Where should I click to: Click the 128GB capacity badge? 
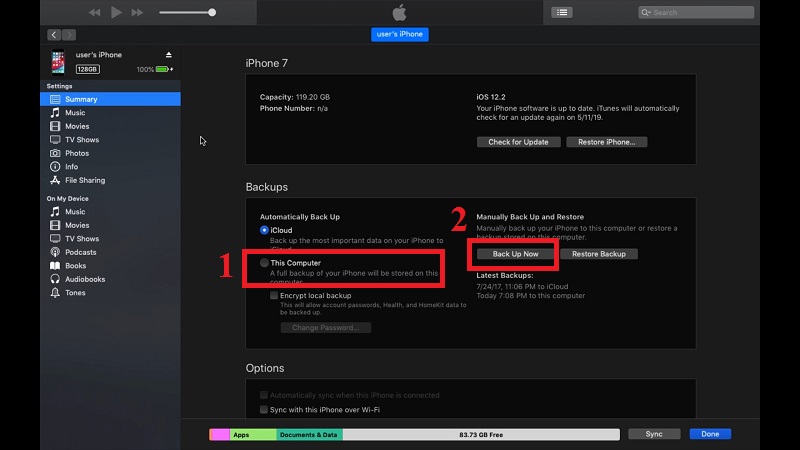point(88,69)
